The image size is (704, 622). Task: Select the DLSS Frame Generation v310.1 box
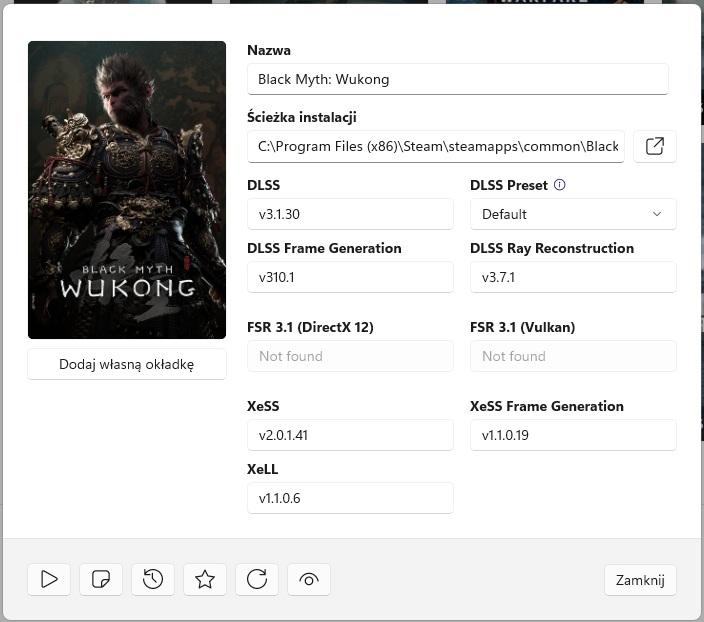tap(350, 277)
